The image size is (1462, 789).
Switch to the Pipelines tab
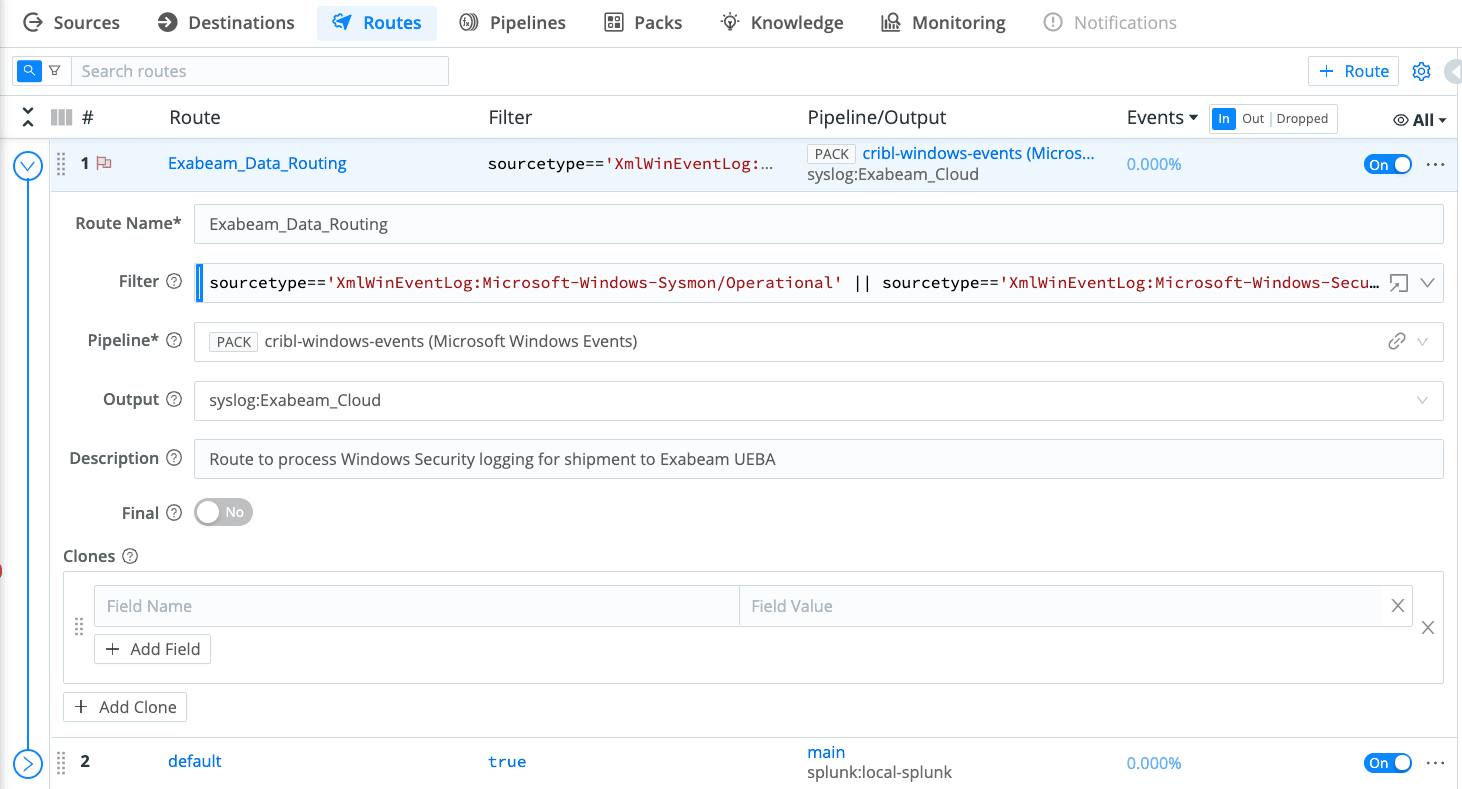tap(513, 22)
